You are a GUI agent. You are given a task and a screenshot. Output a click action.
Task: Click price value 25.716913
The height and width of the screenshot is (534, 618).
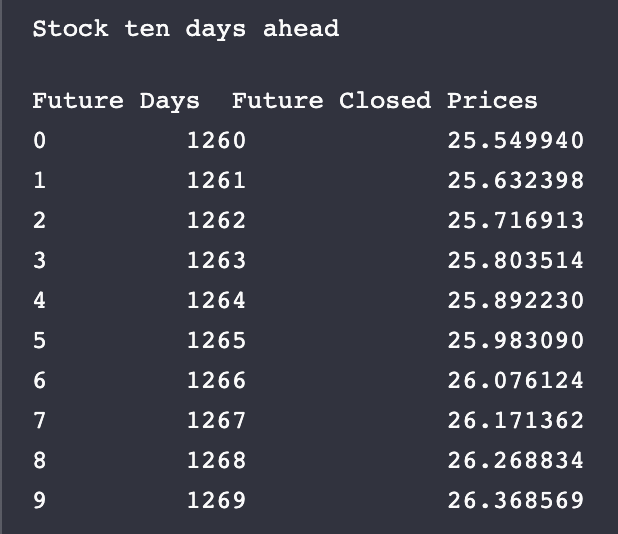pos(516,220)
